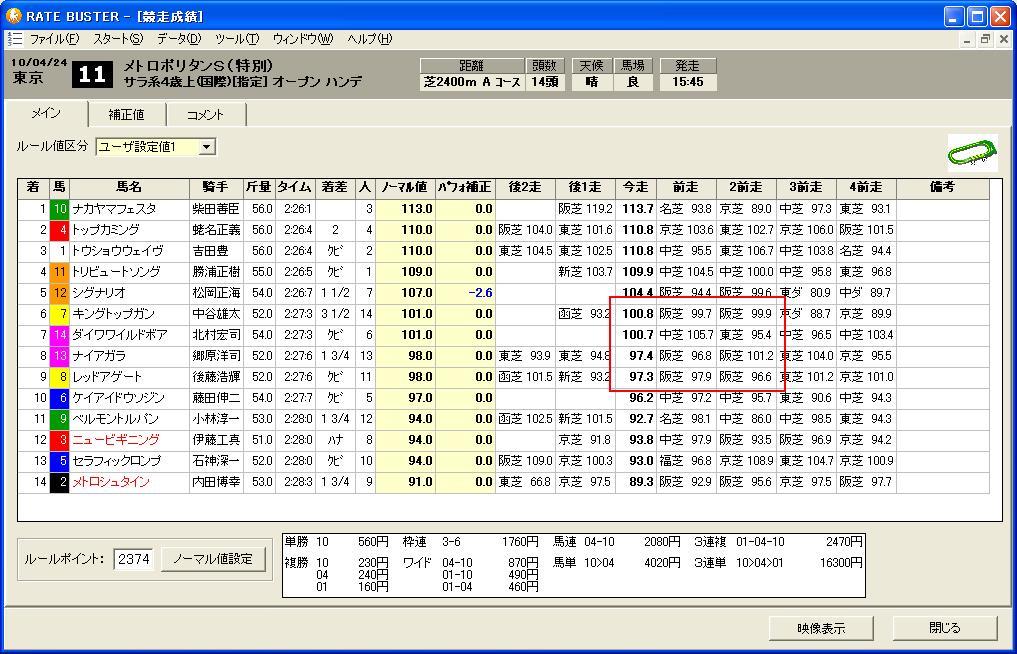Minimize the inner document window

pos(968,40)
